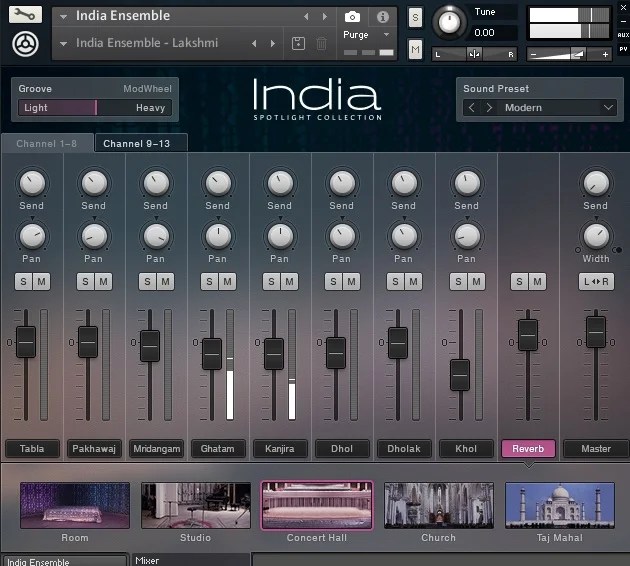Click the Ghatam Pan knob
The width and height of the screenshot is (630, 566).
point(218,236)
